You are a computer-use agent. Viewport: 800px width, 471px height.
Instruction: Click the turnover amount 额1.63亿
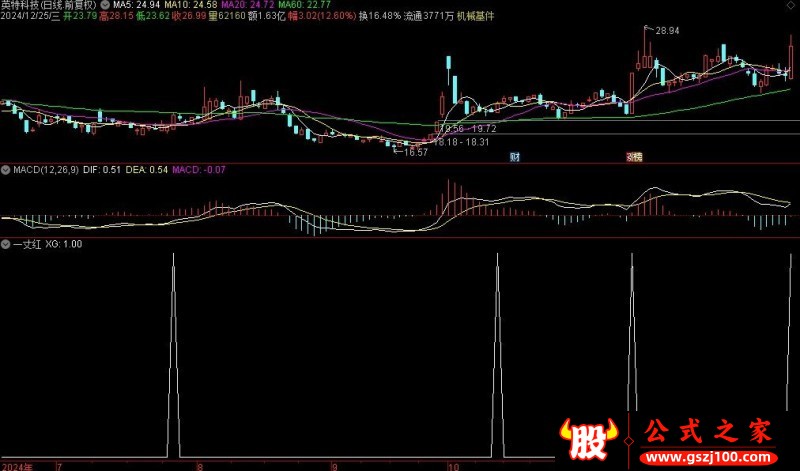click(x=266, y=16)
